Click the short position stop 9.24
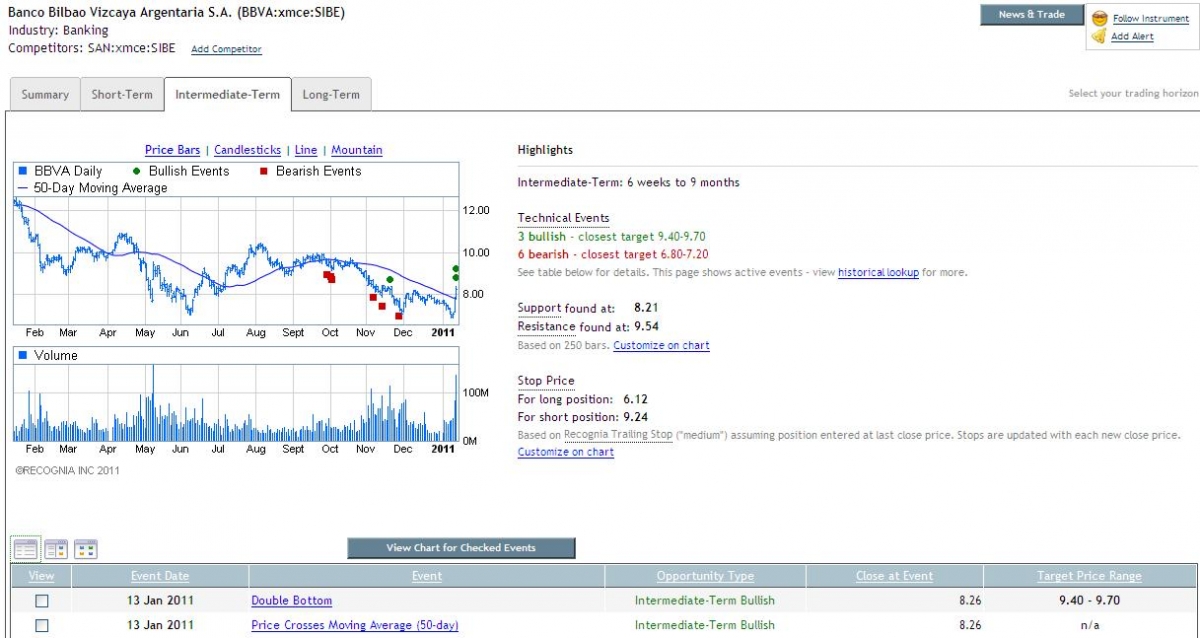This screenshot has width=1200, height=638. (635, 417)
